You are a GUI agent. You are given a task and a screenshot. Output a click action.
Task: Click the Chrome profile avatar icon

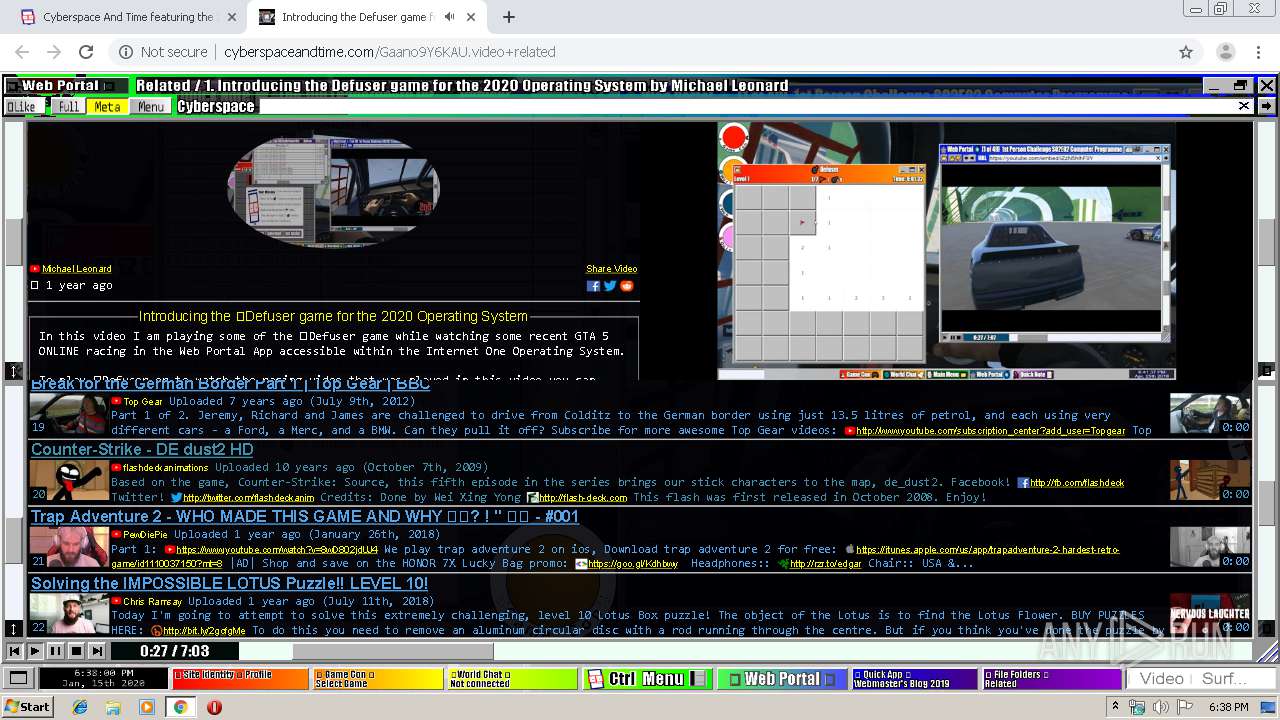point(1225,52)
